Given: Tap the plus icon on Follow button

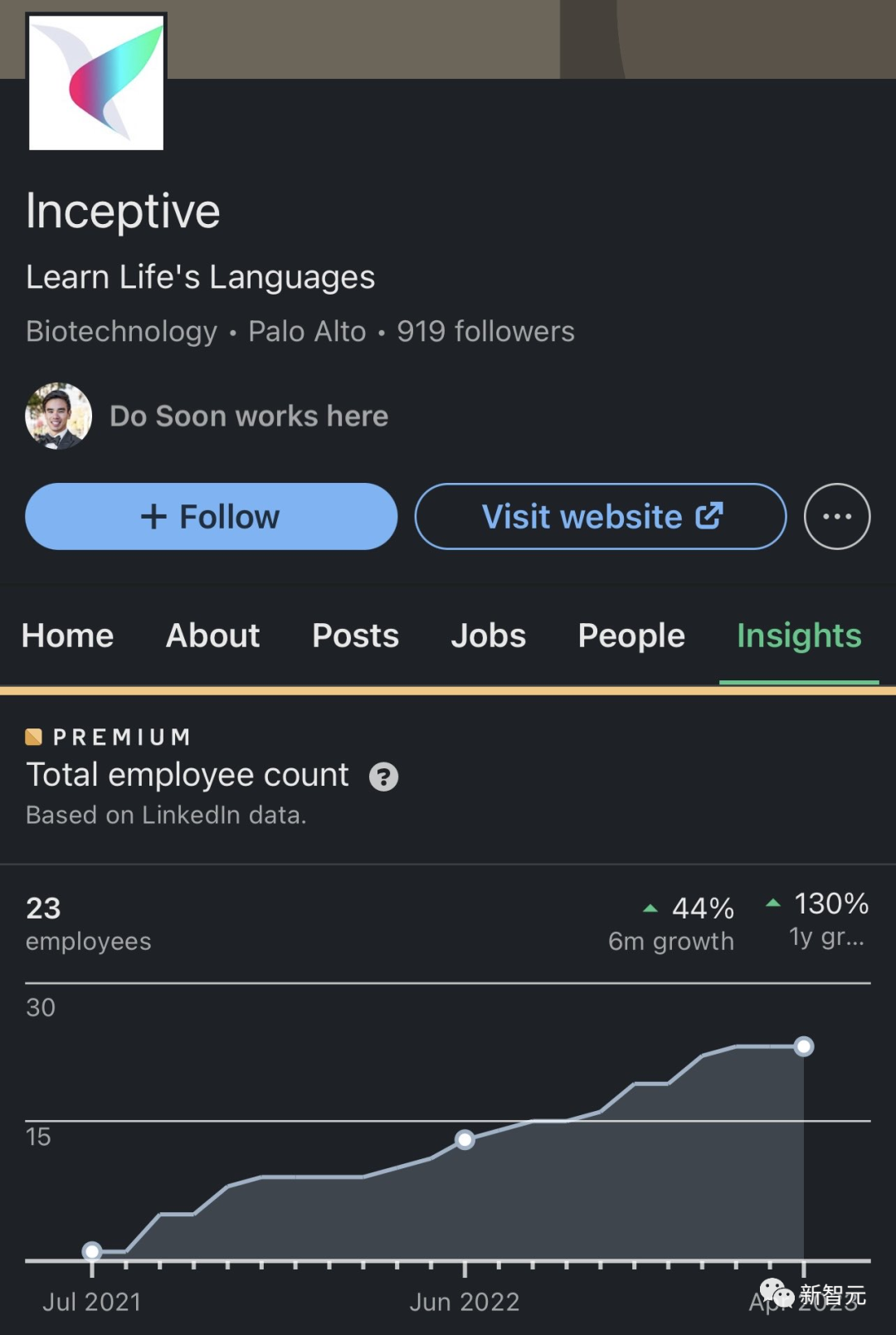Looking at the screenshot, I should 153,516.
